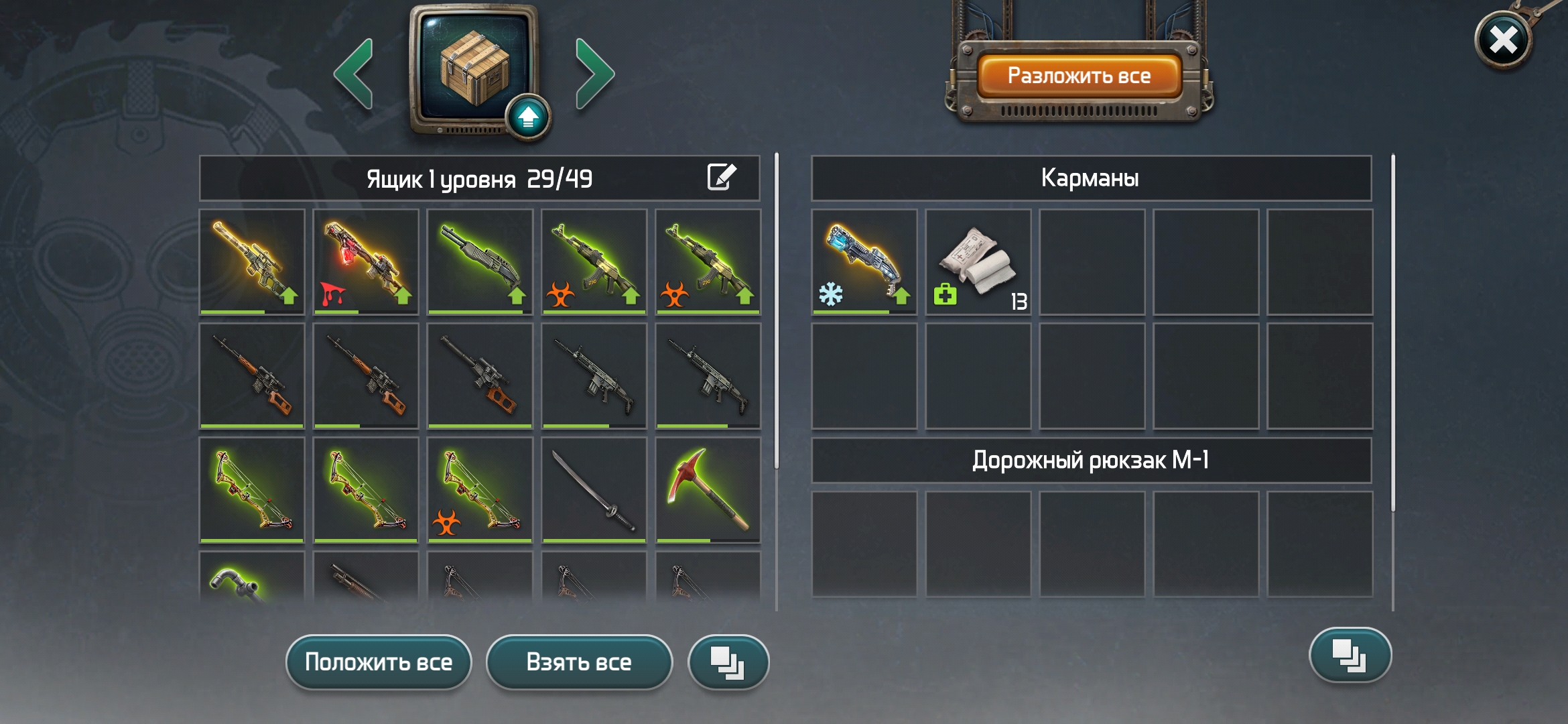Click the edit chest name pencil icon
Screen dimensions: 1568x724
(x=722, y=177)
